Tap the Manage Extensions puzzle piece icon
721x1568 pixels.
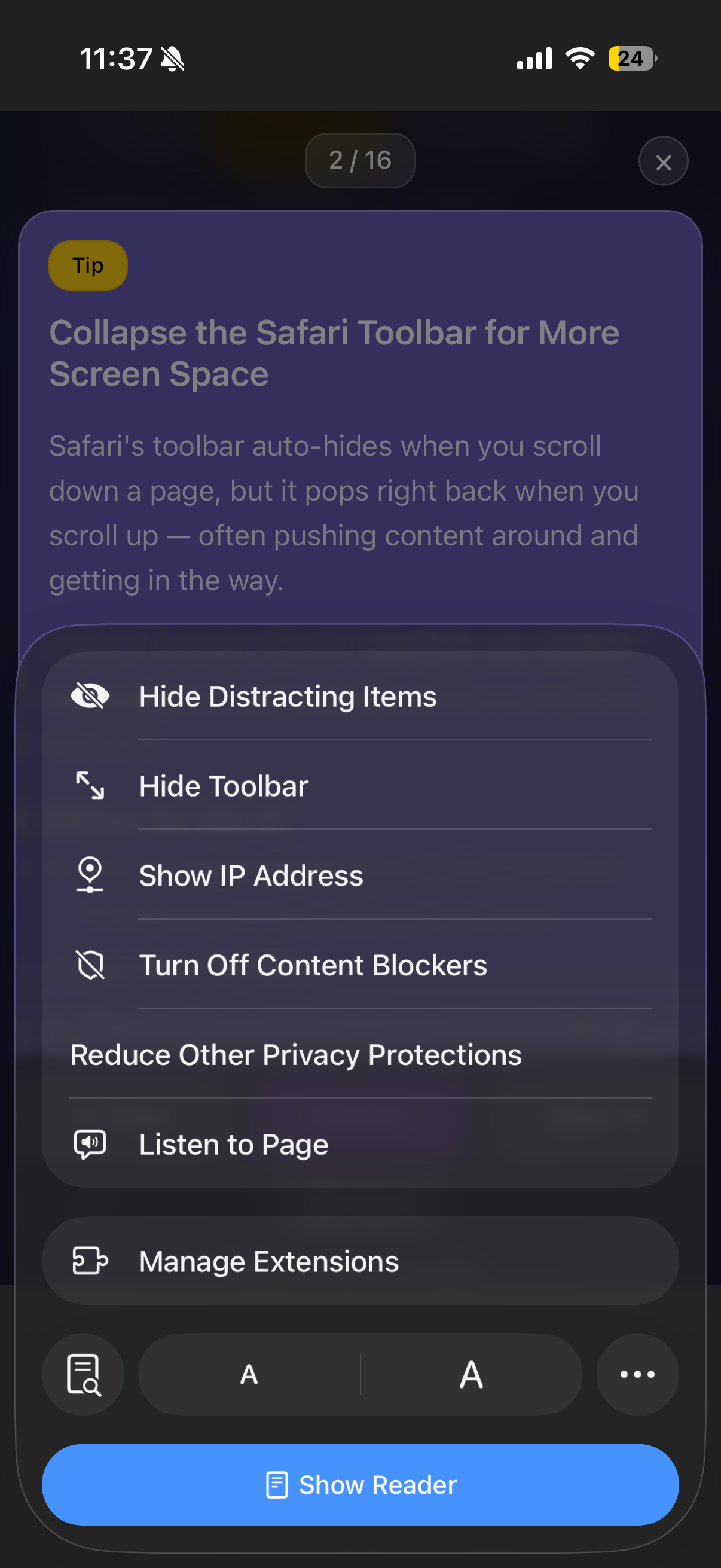pos(90,1261)
